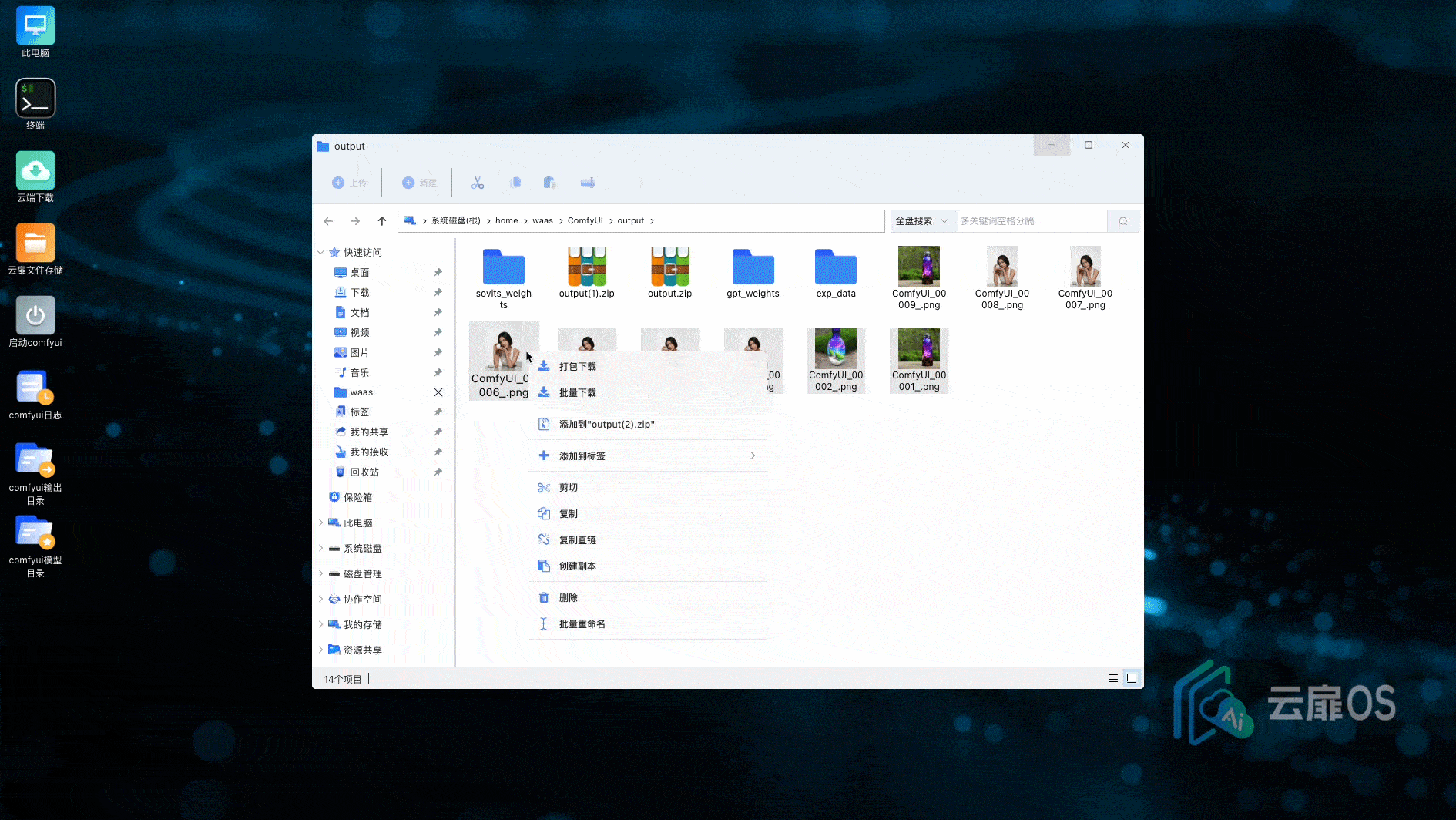1456x820 pixels.
Task: Switch to list view mode
Action: click(x=1113, y=678)
